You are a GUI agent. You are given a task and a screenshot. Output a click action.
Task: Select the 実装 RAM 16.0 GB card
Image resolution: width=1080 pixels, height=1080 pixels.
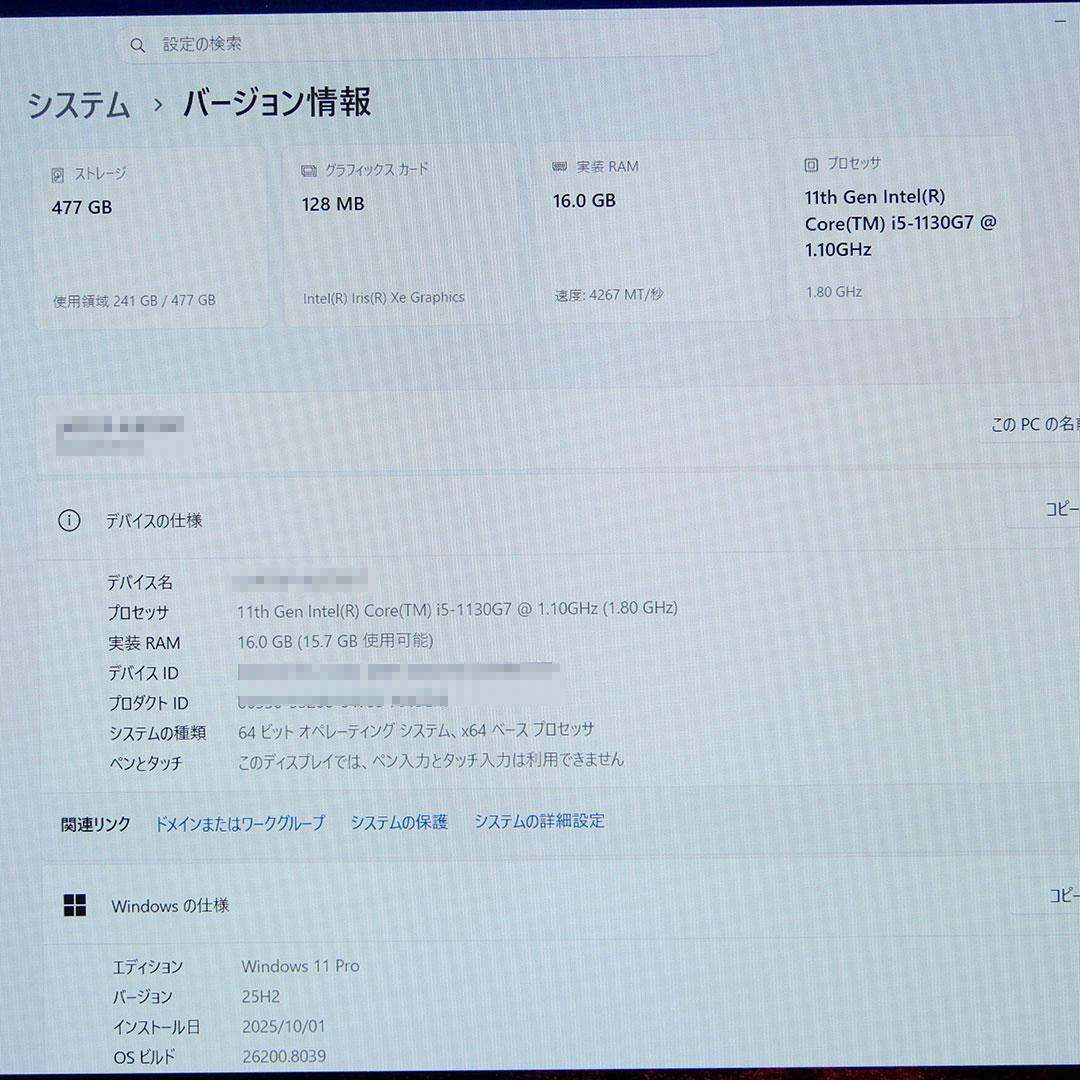(652, 231)
